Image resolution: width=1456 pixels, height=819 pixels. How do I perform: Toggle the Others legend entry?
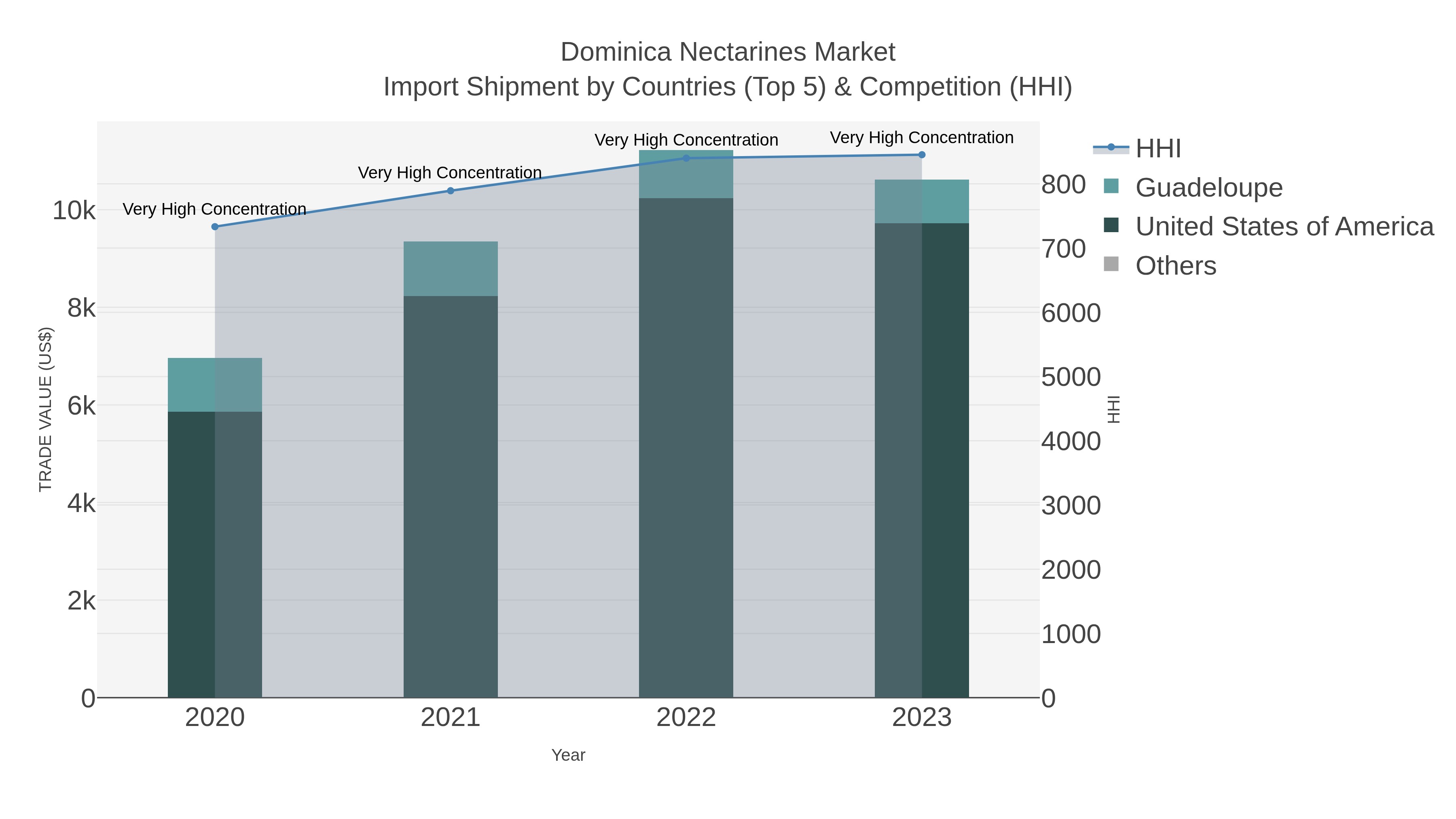(1159, 265)
